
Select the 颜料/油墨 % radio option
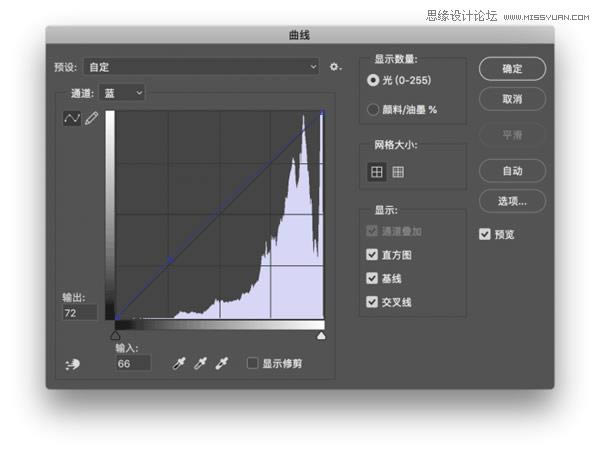(374, 108)
